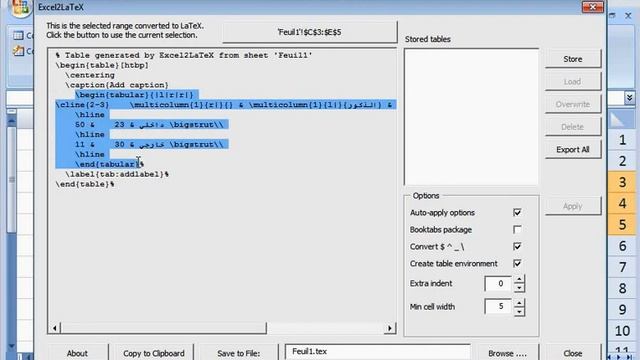Click the Office button in Excel
The height and width of the screenshot is (360, 640).
(20, 8)
